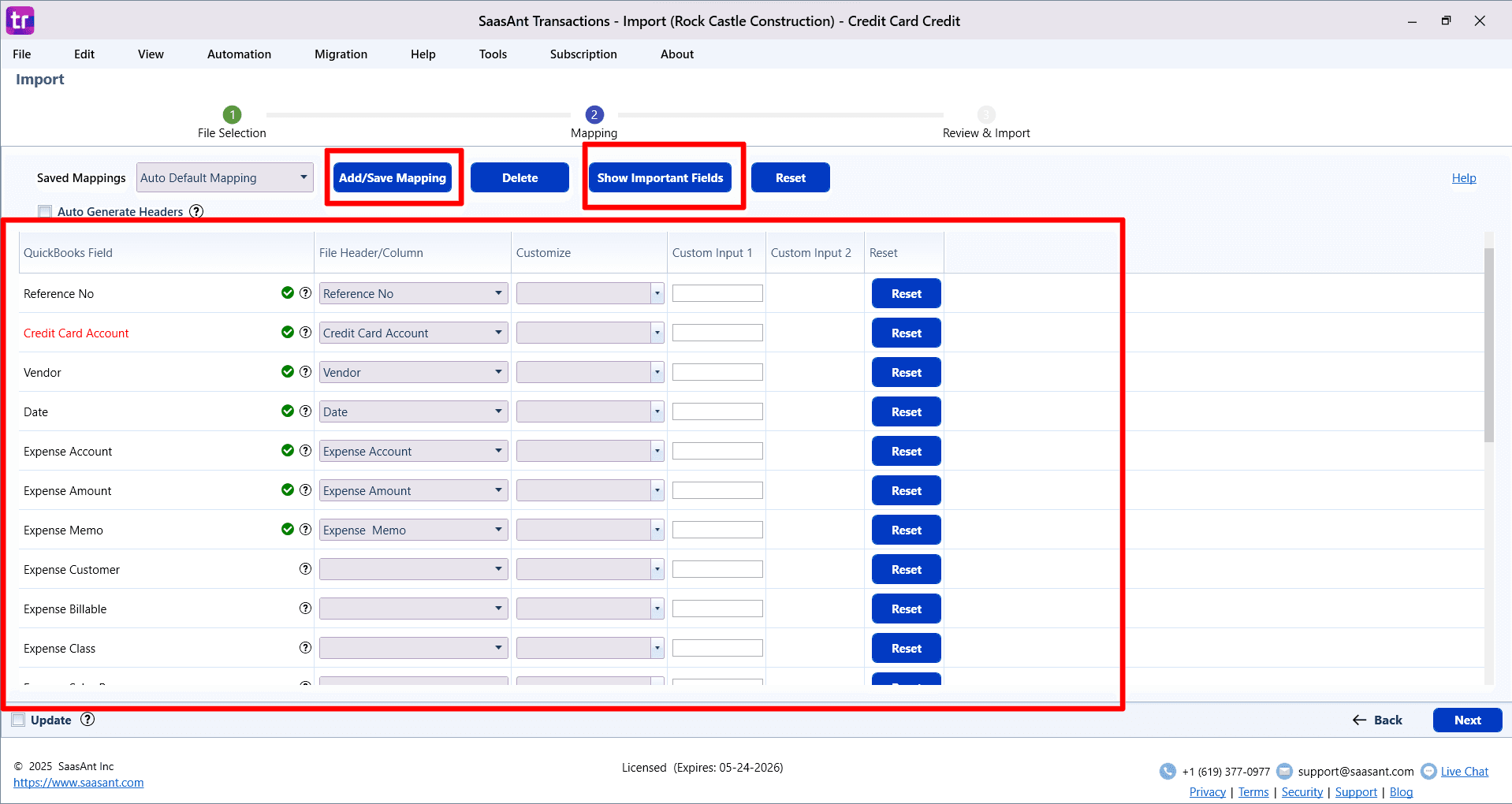
Task: Open Live Chat link
Action: point(1465,772)
